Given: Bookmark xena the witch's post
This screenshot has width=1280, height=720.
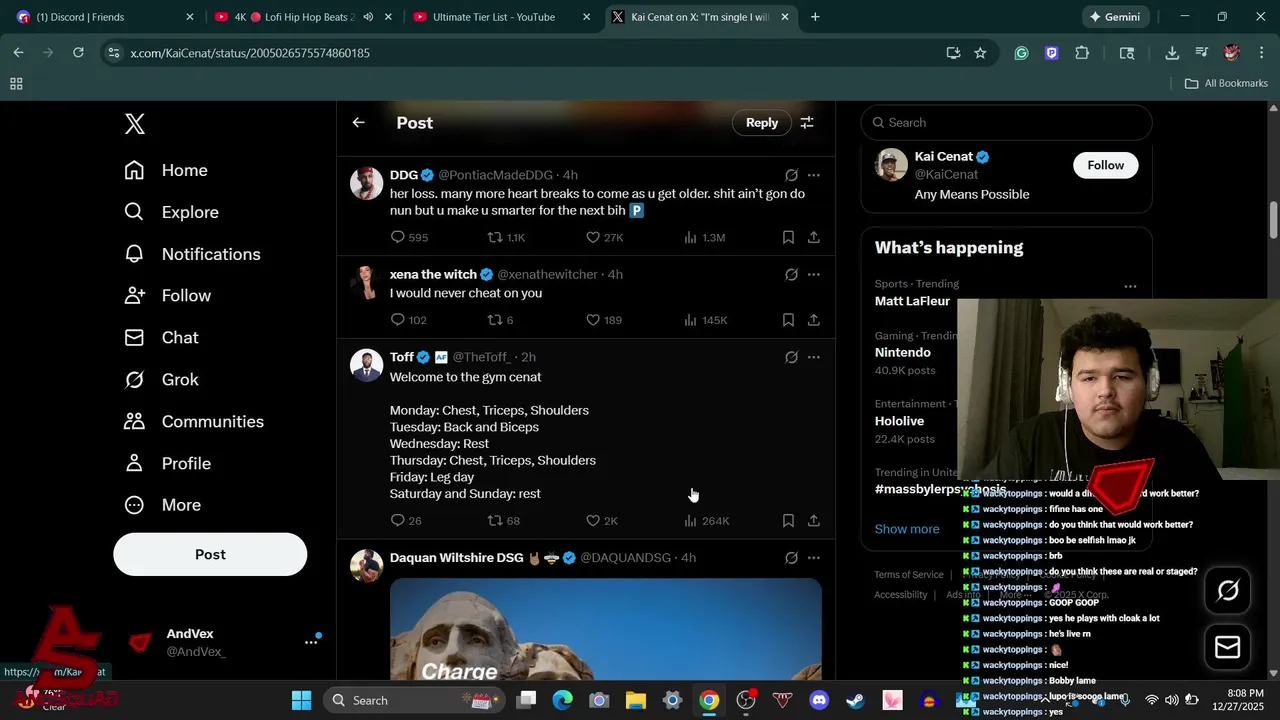Looking at the screenshot, I should [x=788, y=320].
